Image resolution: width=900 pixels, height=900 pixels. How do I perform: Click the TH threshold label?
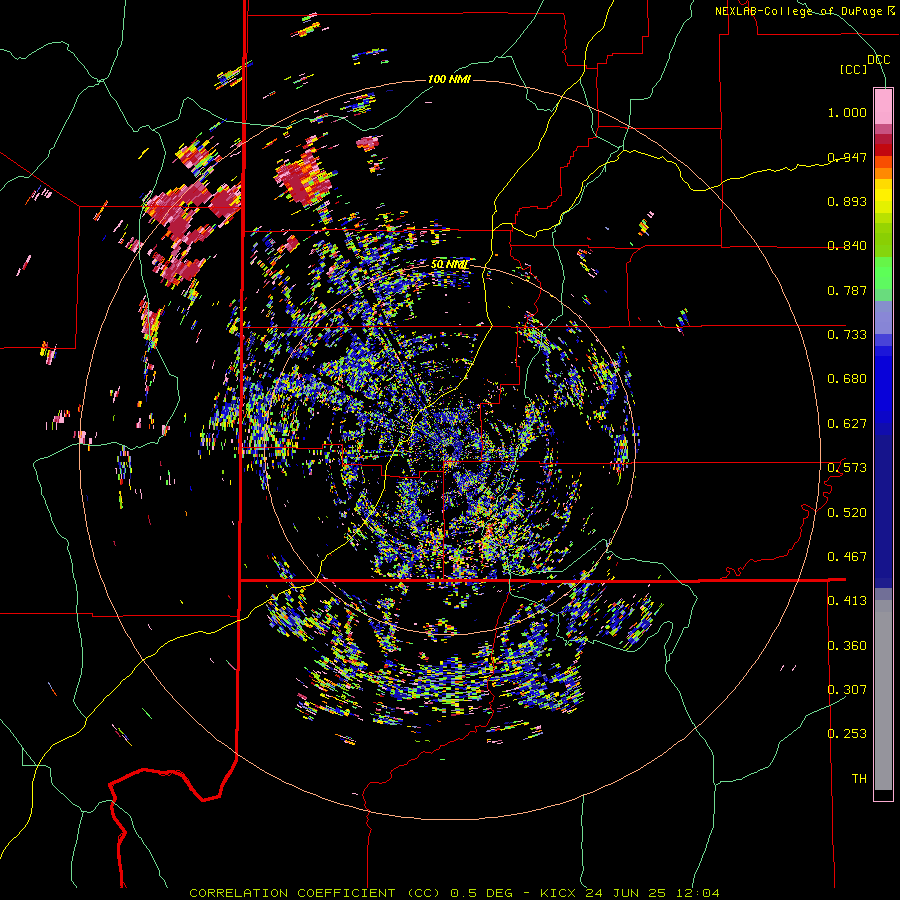pyautogui.click(x=859, y=779)
